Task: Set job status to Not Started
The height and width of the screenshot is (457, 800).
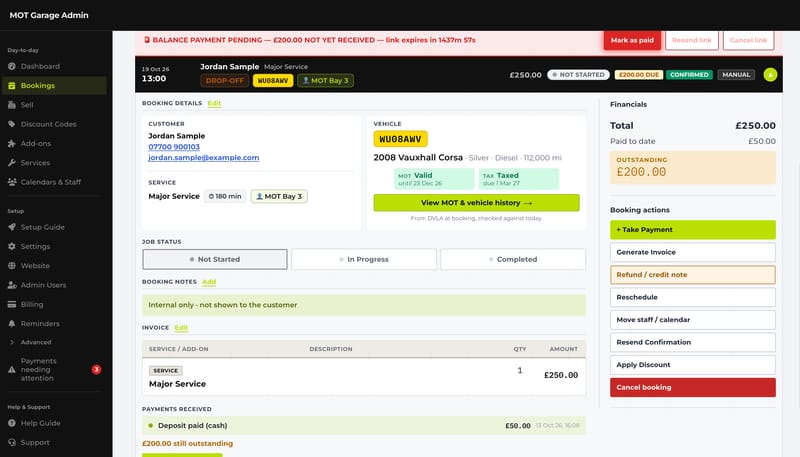Action: [x=215, y=259]
